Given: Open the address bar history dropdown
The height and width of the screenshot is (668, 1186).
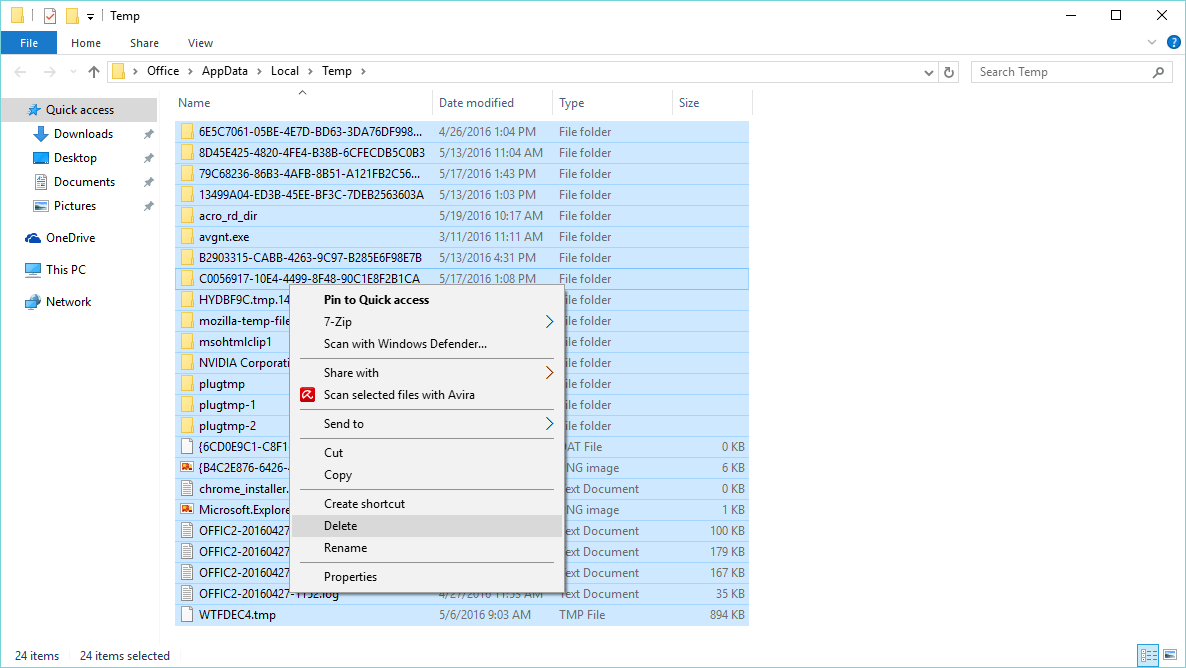Looking at the screenshot, I should pyautogui.click(x=929, y=73).
